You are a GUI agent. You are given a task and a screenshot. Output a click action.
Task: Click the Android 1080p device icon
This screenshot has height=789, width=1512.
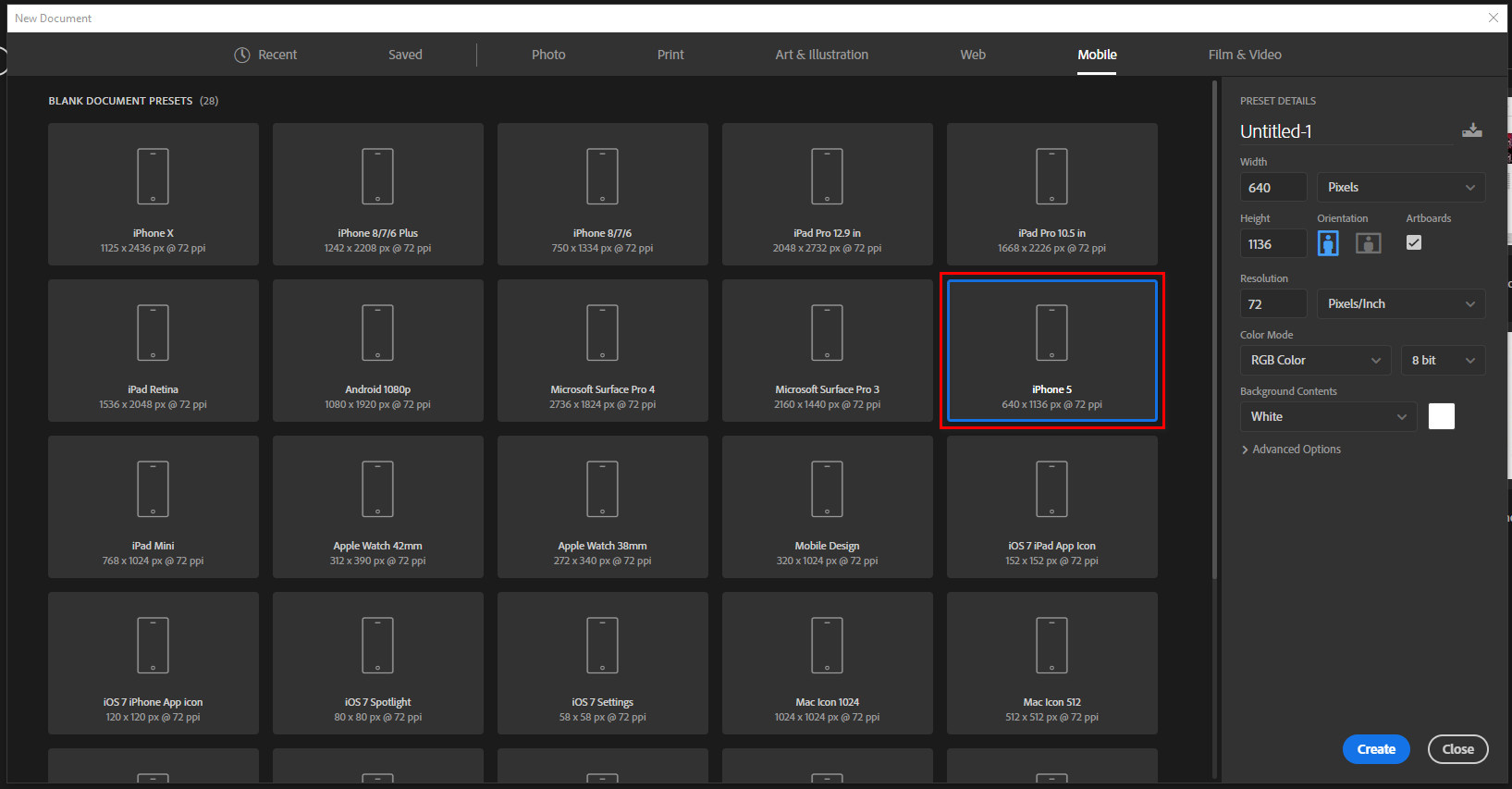377,332
